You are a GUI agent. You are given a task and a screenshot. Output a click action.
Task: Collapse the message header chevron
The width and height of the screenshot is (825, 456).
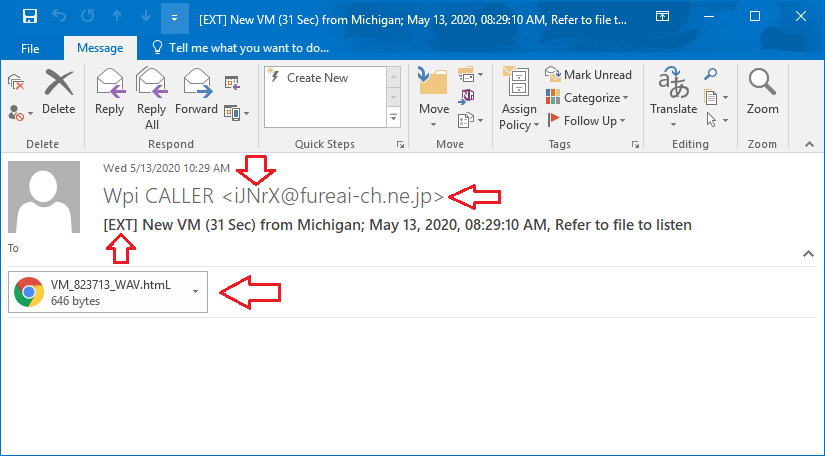(808, 254)
